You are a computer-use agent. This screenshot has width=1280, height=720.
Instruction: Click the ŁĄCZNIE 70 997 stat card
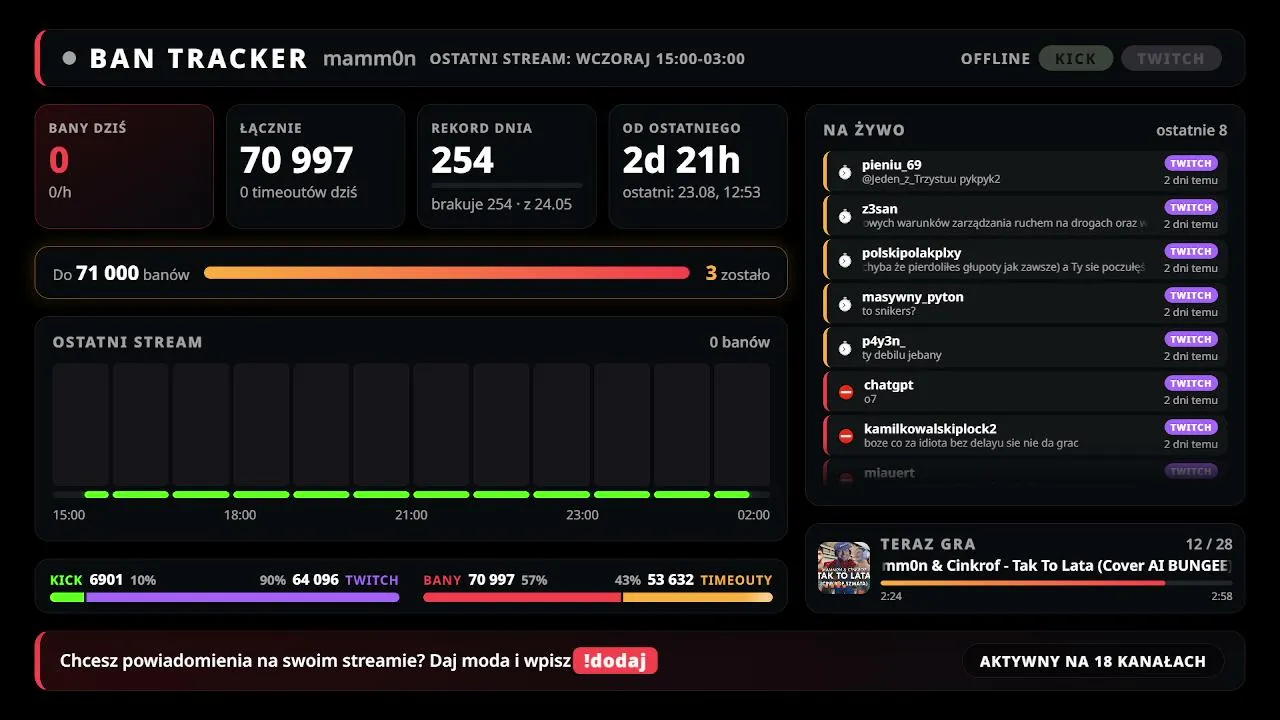coord(315,166)
